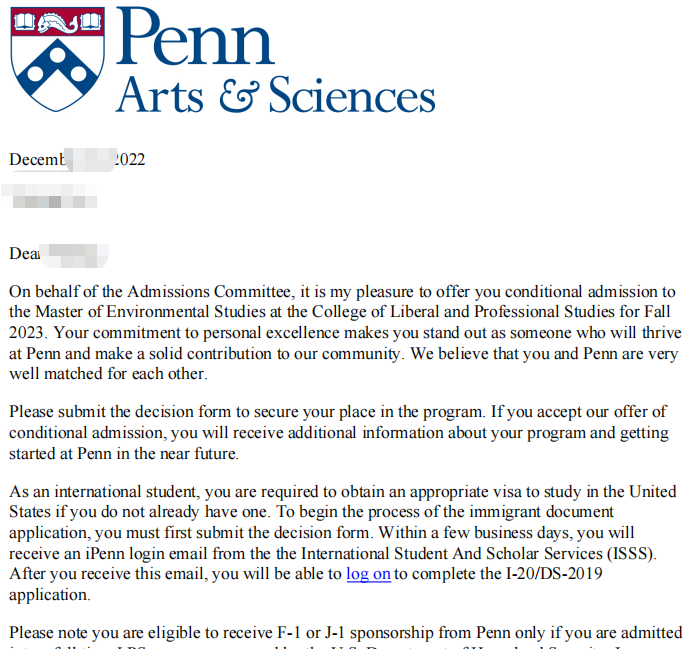The width and height of the screenshot is (698, 649).
Task: Click the Penn shield crest logo
Action: click(x=58, y=59)
